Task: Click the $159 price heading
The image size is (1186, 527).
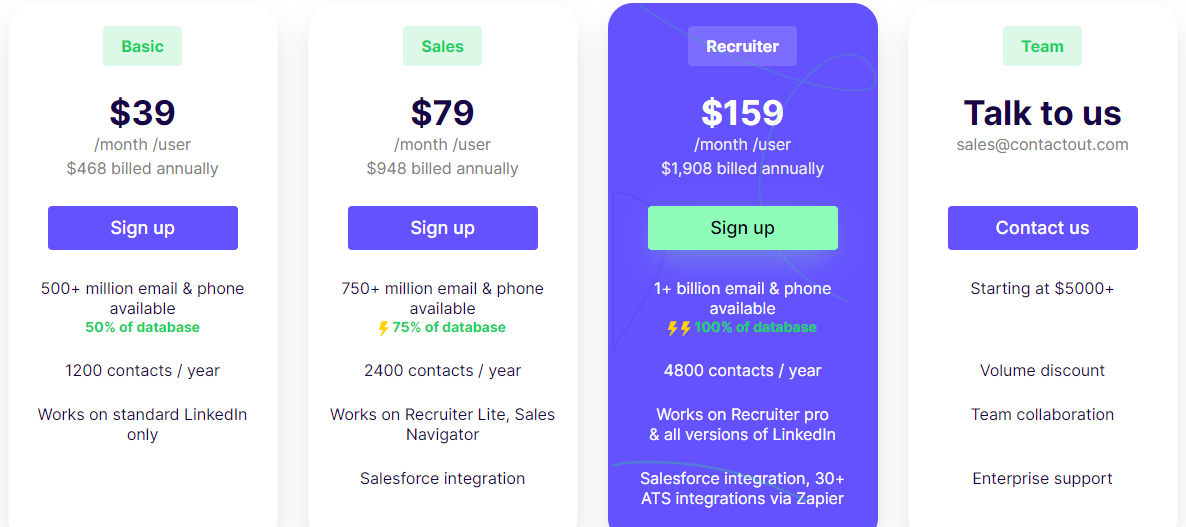Action: [742, 113]
